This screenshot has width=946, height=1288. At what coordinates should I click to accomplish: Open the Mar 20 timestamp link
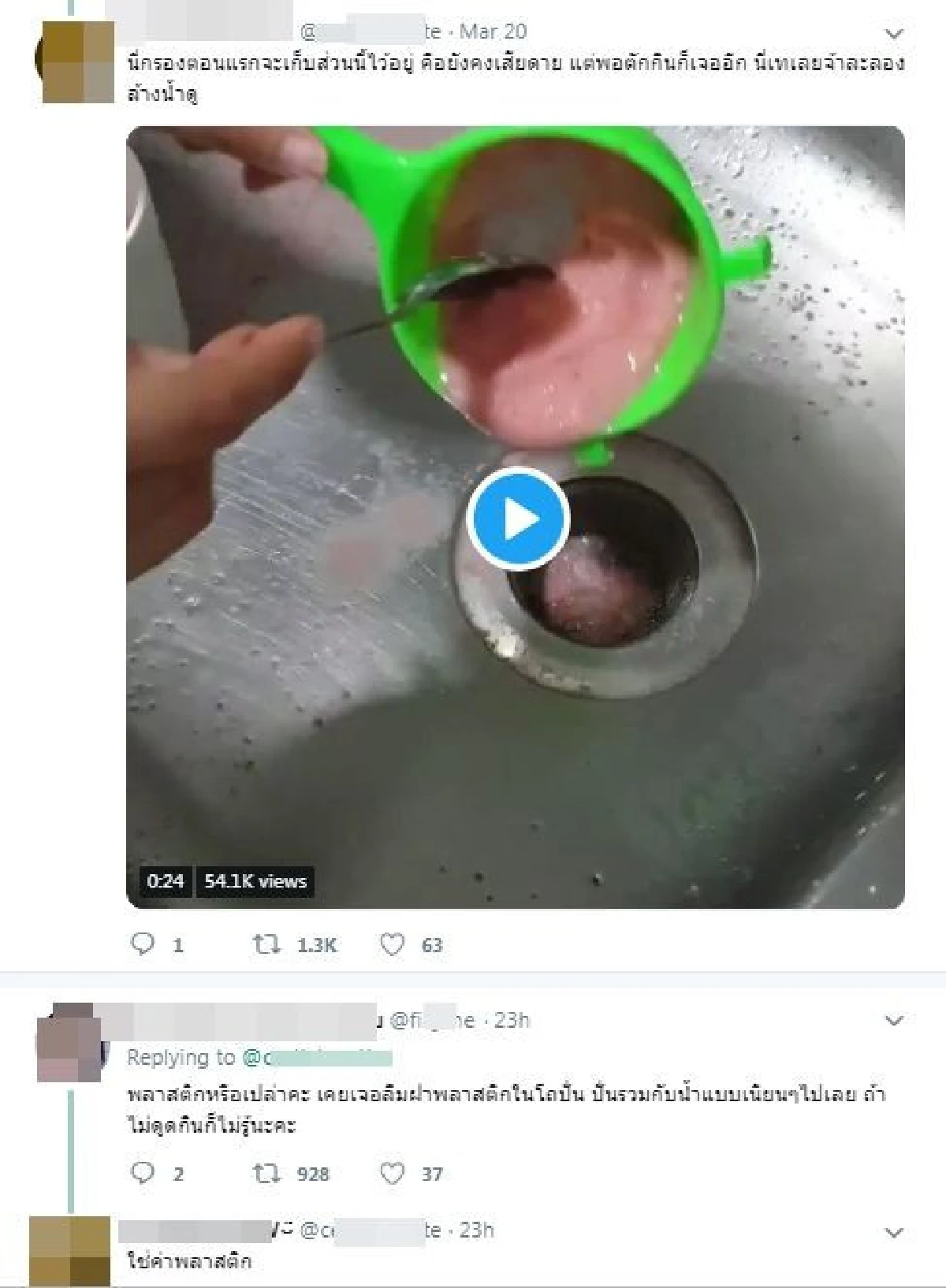(493, 32)
